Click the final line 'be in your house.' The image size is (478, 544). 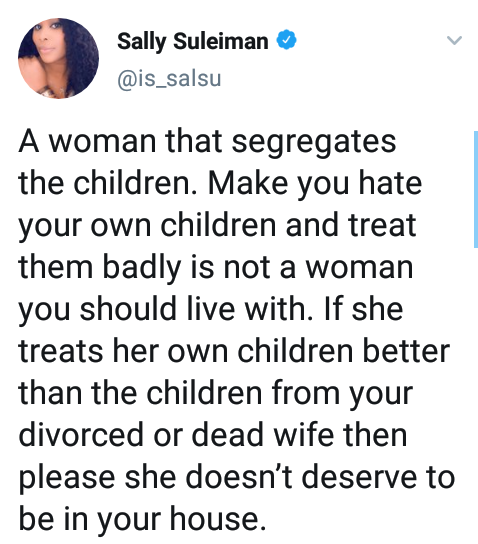(142, 520)
